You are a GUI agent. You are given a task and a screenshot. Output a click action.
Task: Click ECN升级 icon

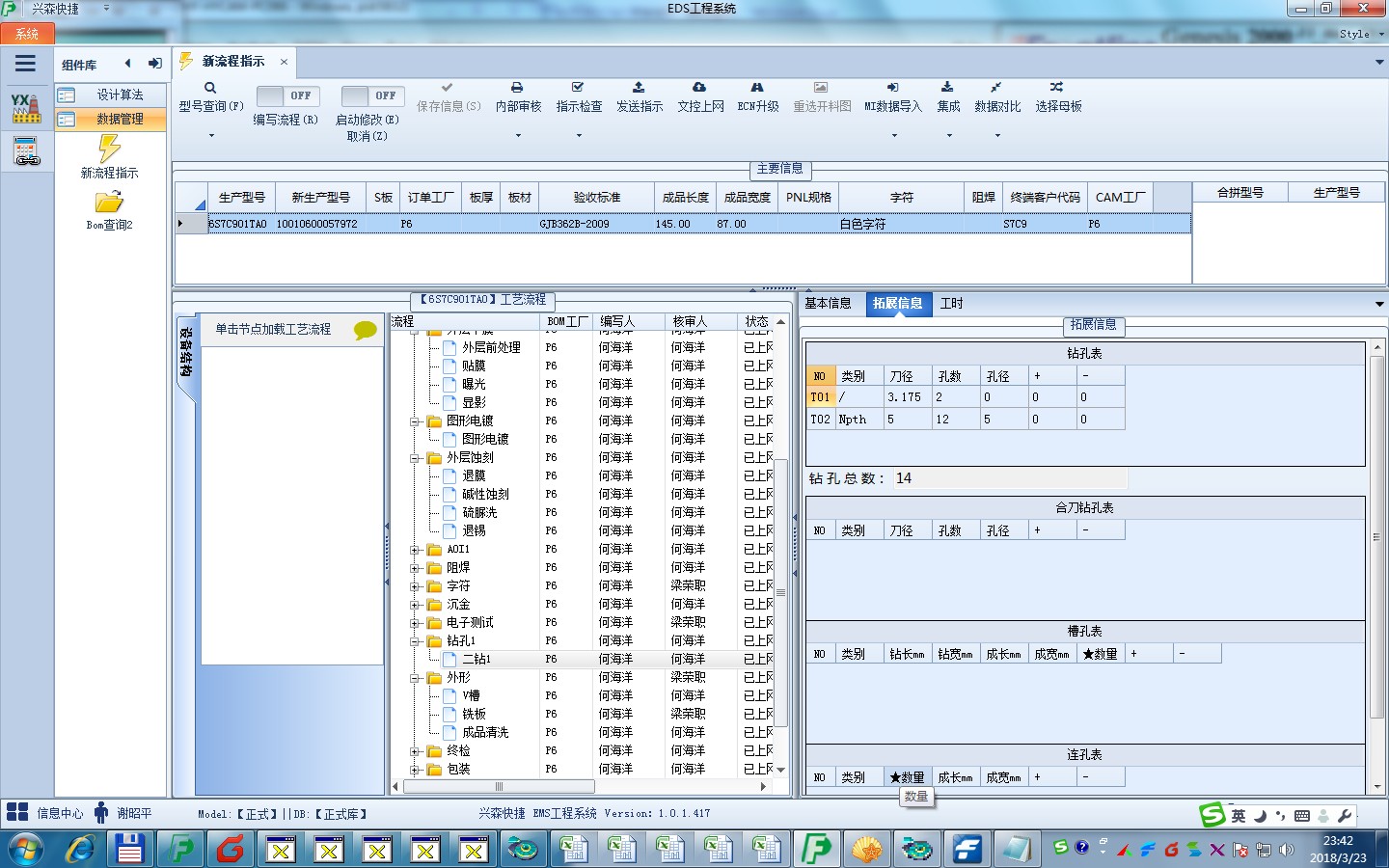(x=757, y=88)
